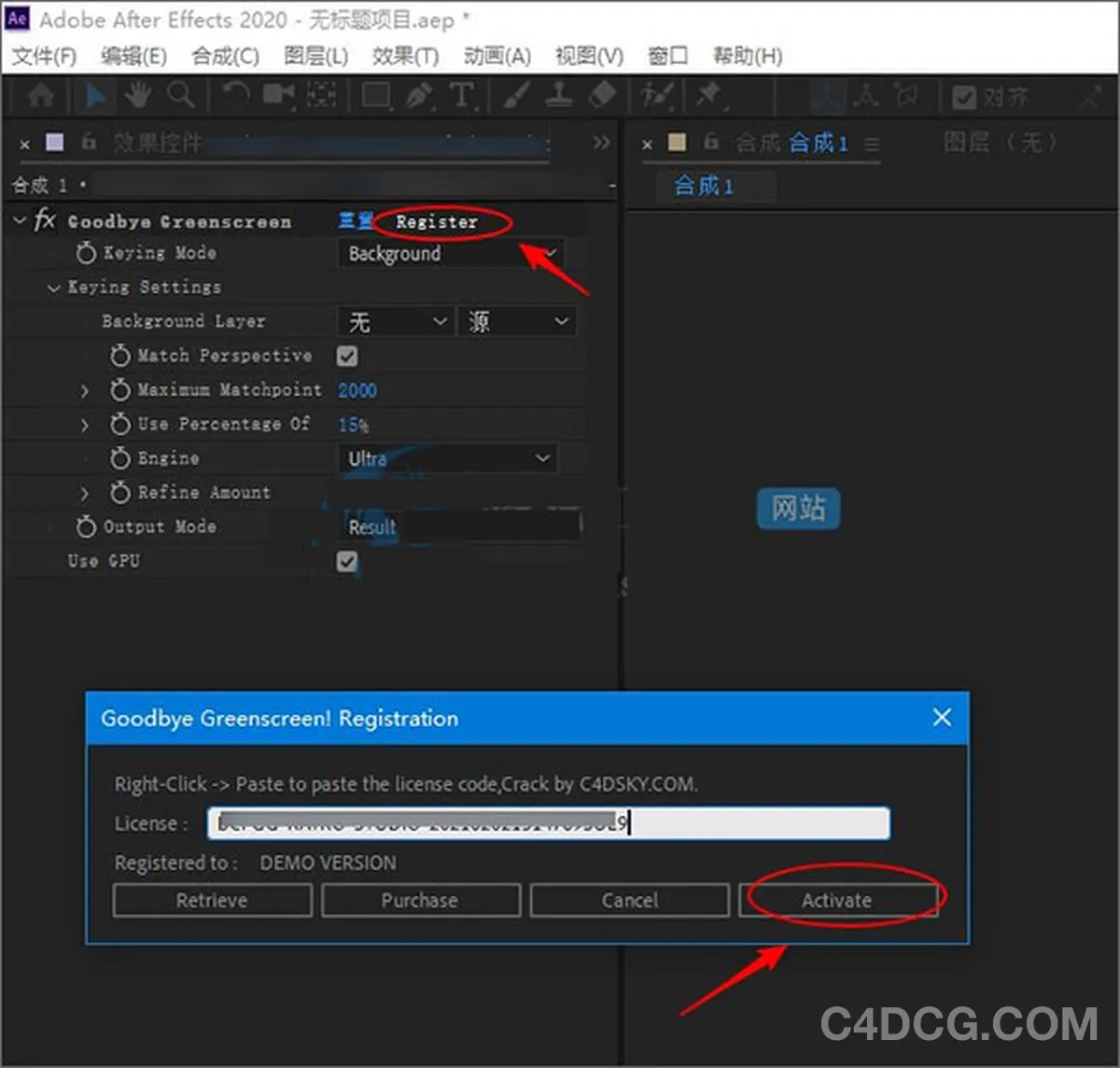This screenshot has height=1068, width=1120.
Task: Open the Background Layer 无 dropdown
Action: 396,322
